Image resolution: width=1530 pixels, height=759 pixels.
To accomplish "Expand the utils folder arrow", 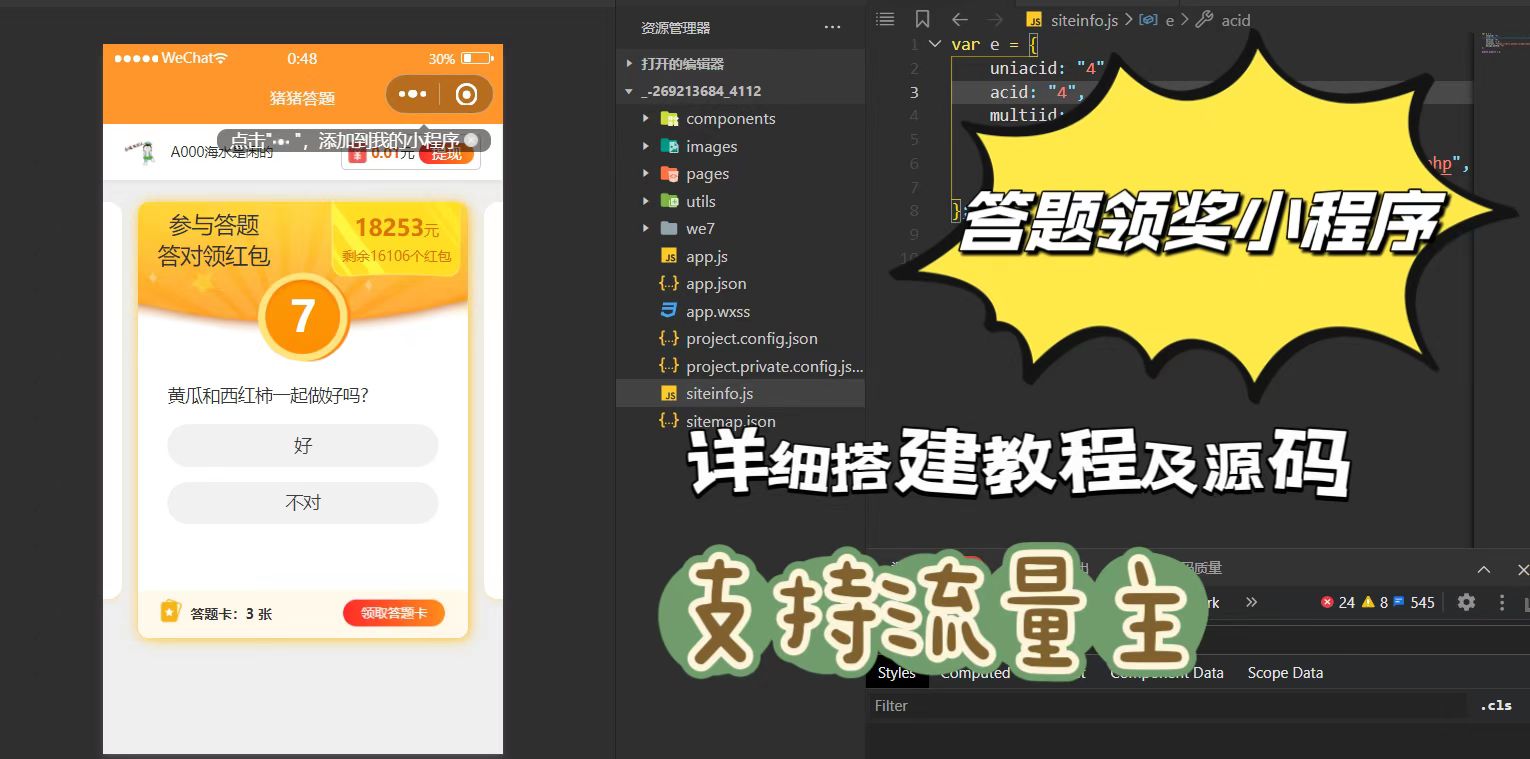I will 646,201.
